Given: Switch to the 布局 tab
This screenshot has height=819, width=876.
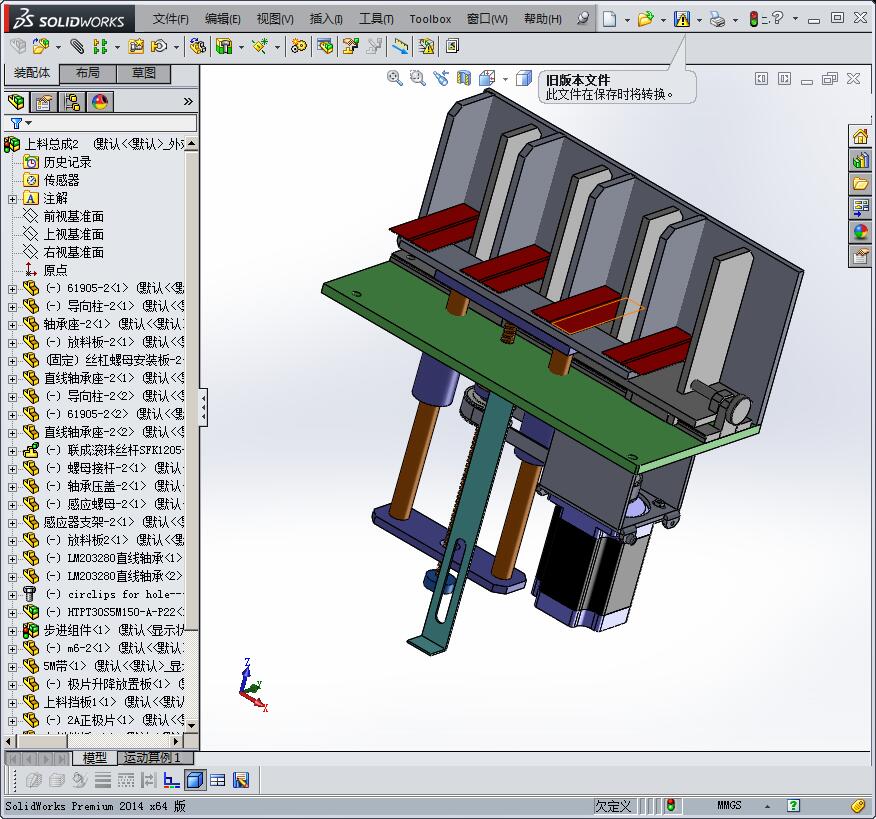Looking at the screenshot, I should pyautogui.click(x=88, y=73).
